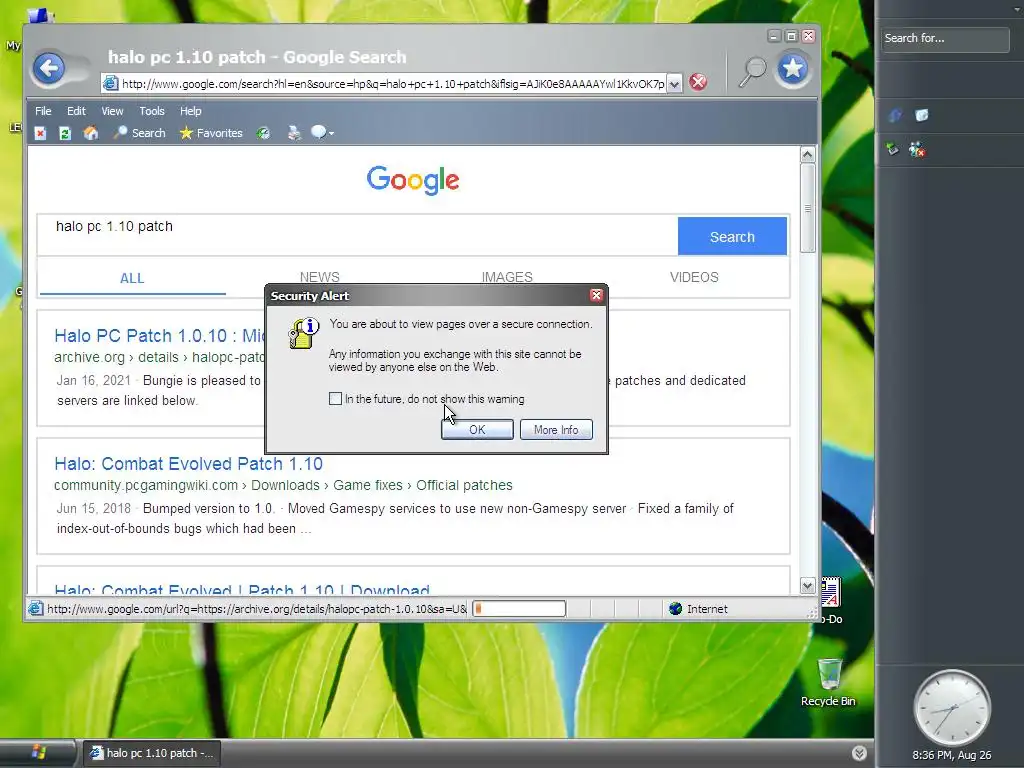Open the View menu

tap(112, 111)
